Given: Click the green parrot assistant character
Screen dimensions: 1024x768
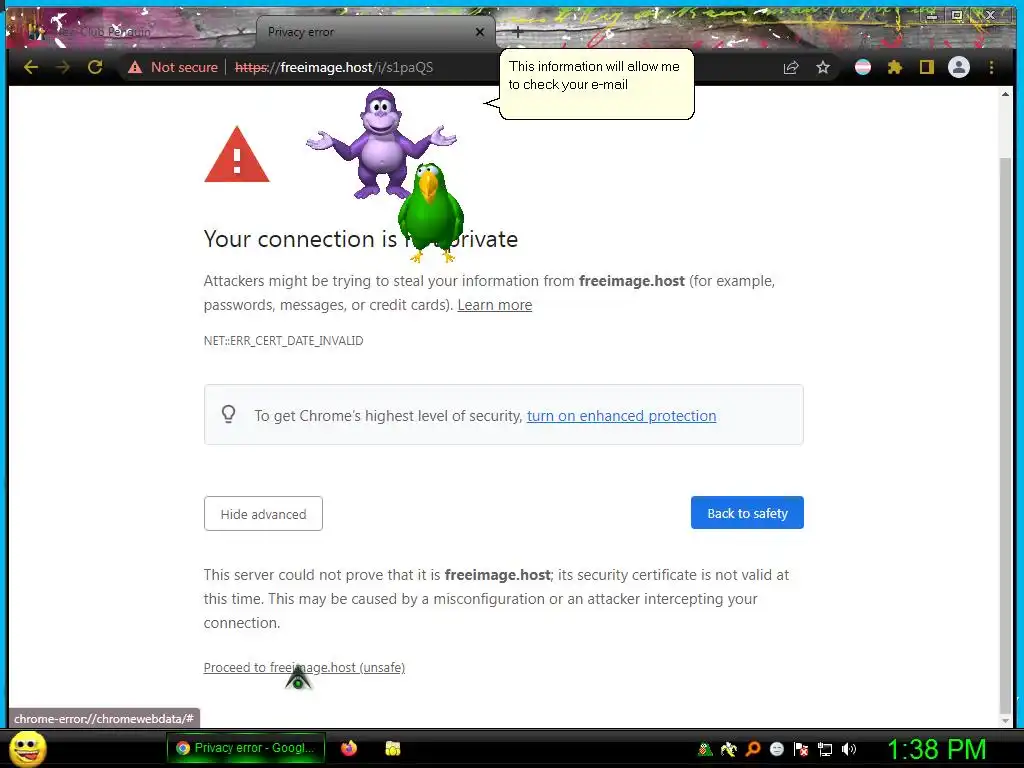Looking at the screenshot, I should coord(431,212).
